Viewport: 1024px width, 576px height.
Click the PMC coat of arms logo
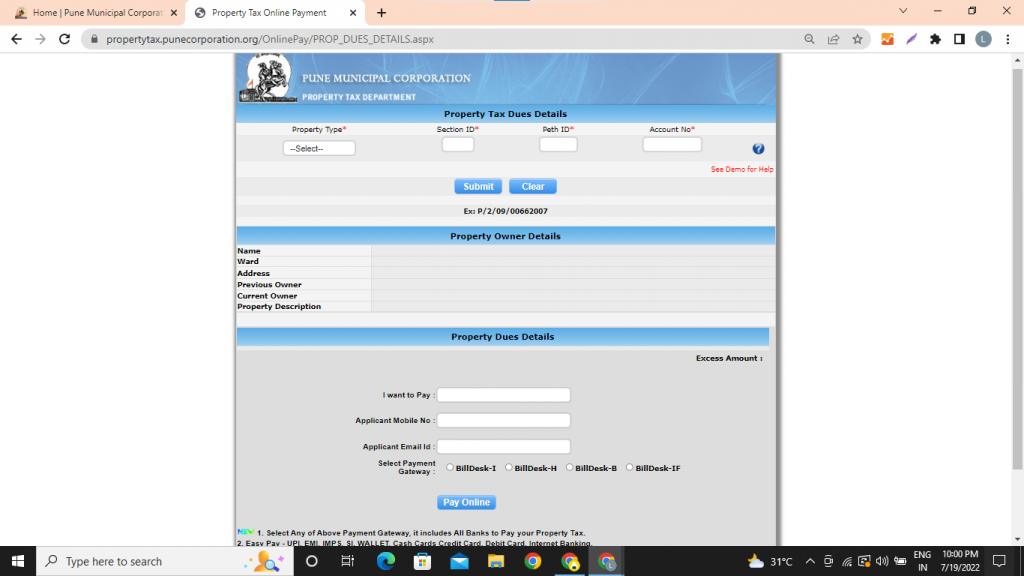tap(266, 77)
